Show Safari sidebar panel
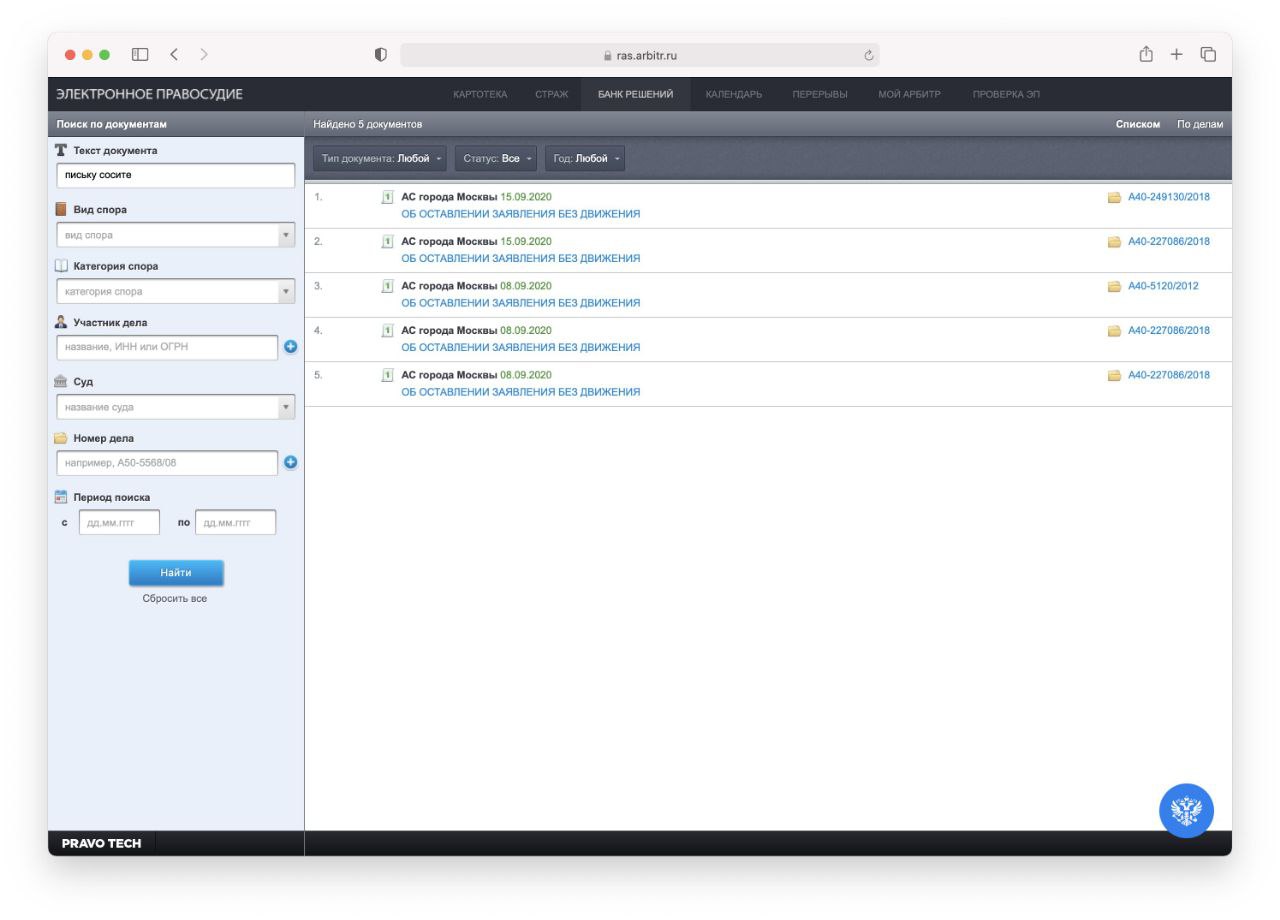Screen dimensions: 1280x920 (x=140, y=54)
